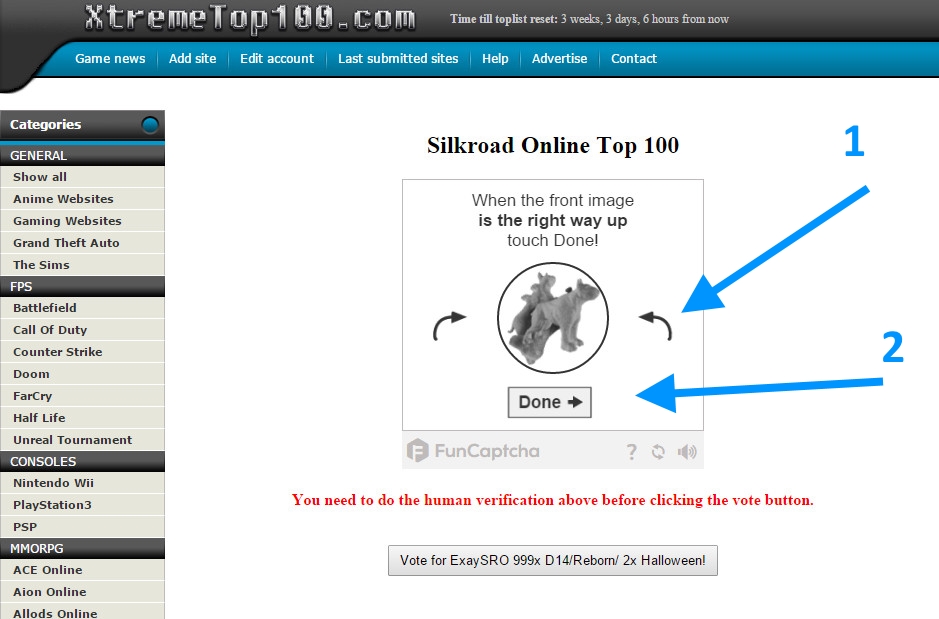This screenshot has height=619, width=939.
Task: Vote for ExaySRO 999x server
Action: click(553, 560)
